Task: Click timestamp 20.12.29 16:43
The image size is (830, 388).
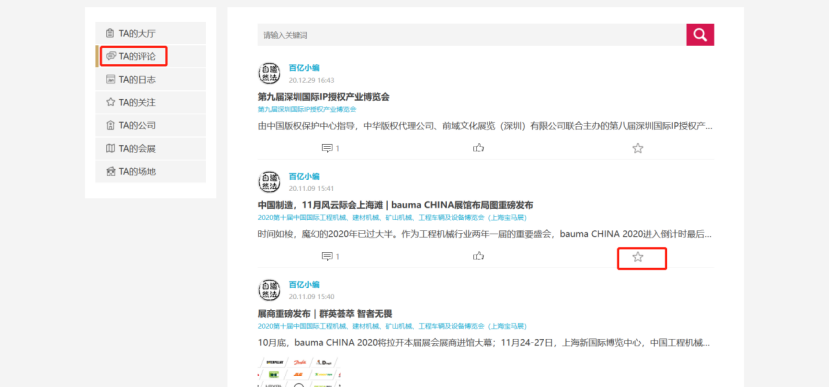Action: pyautogui.click(x=311, y=80)
